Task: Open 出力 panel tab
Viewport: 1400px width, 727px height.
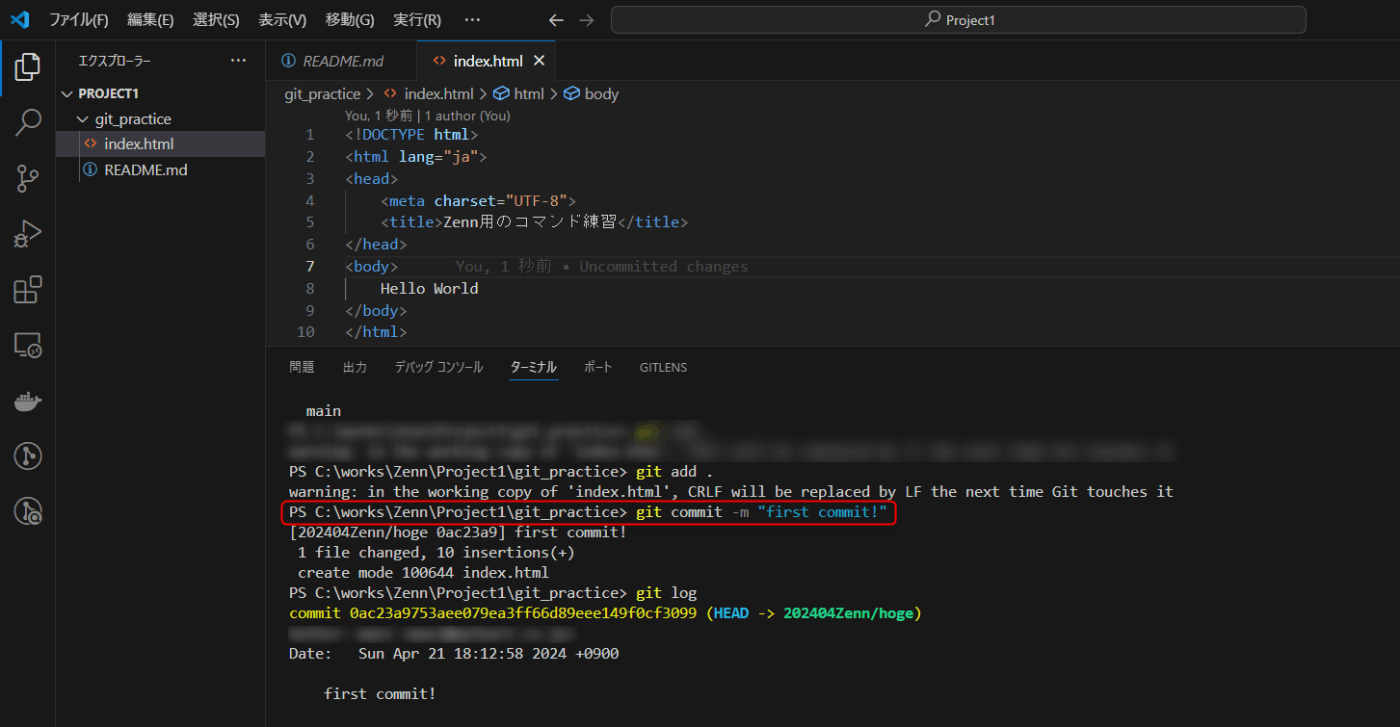Action: click(x=355, y=367)
